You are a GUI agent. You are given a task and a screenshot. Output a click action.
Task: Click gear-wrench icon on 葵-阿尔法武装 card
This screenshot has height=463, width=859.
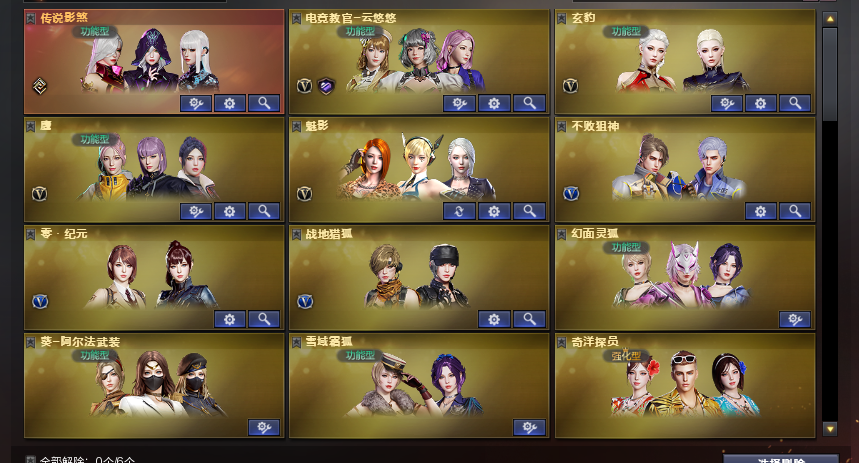[x=264, y=427]
